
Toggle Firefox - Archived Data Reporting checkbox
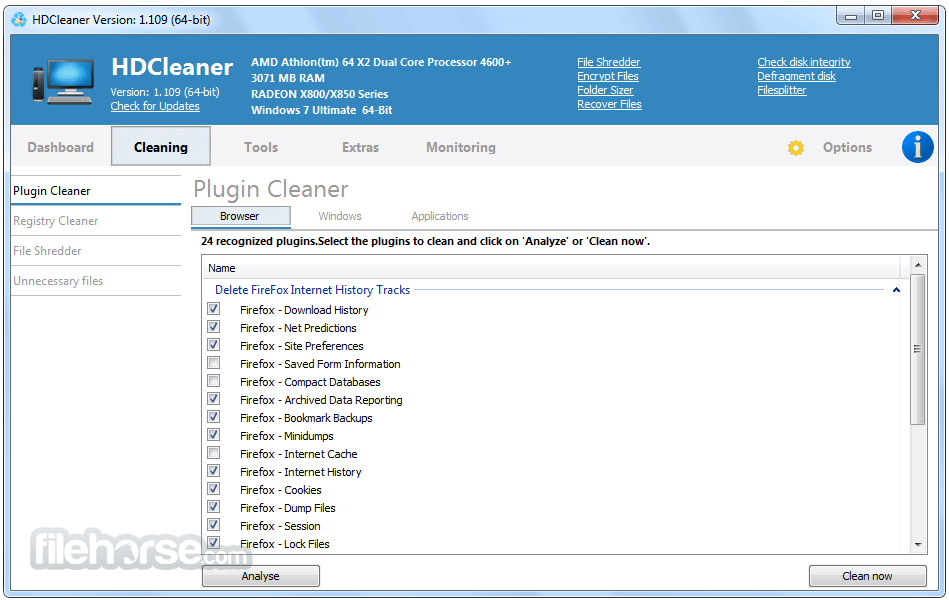(x=214, y=399)
